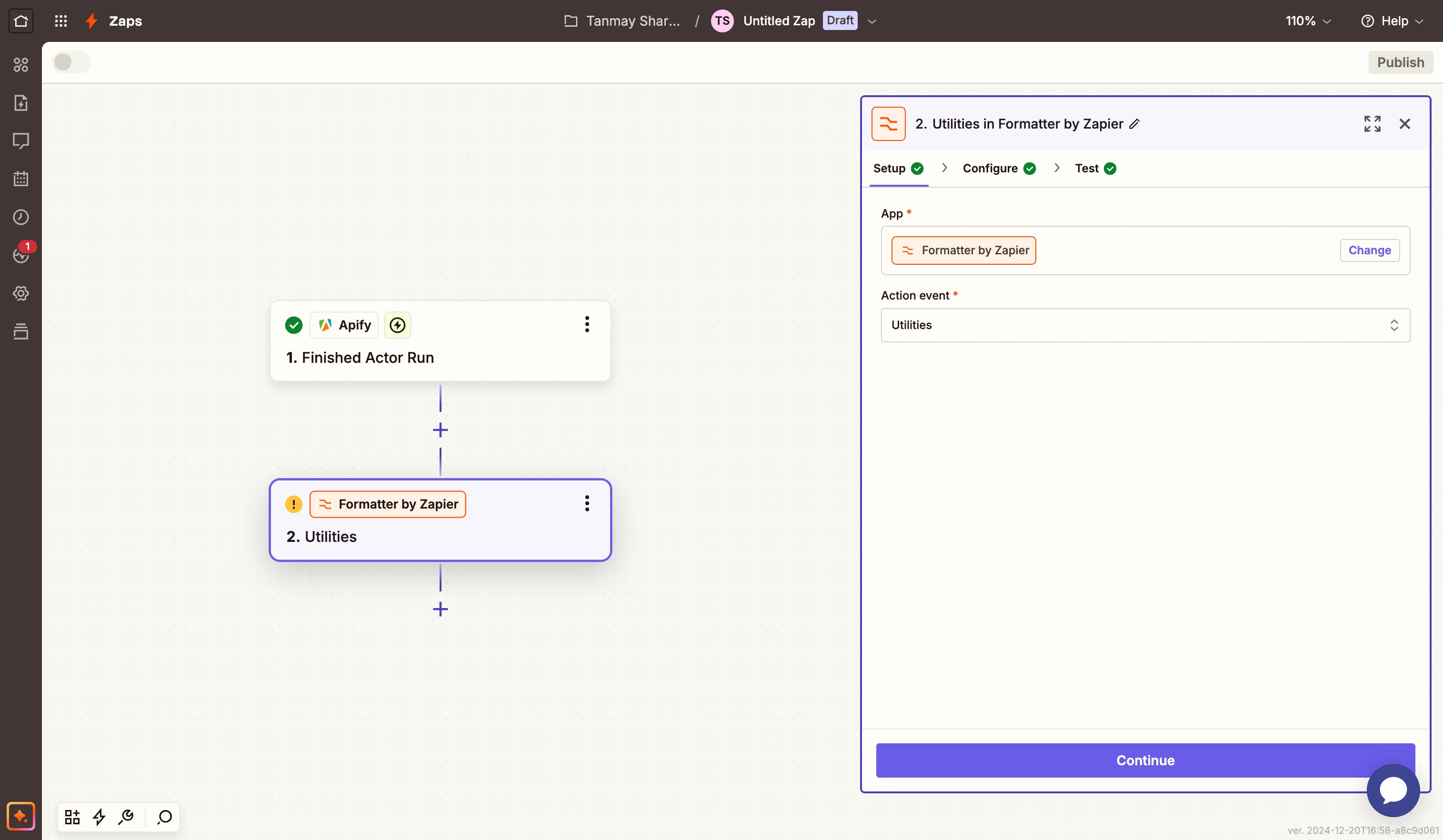Image resolution: width=1443 pixels, height=840 pixels.
Task: Open the Help menu
Action: pyautogui.click(x=1392, y=21)
